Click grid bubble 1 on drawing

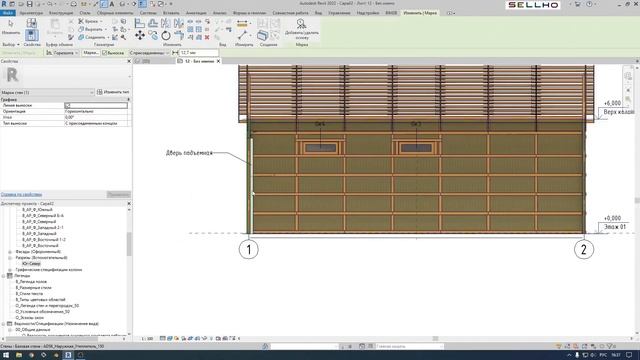(x=249, y=249)
